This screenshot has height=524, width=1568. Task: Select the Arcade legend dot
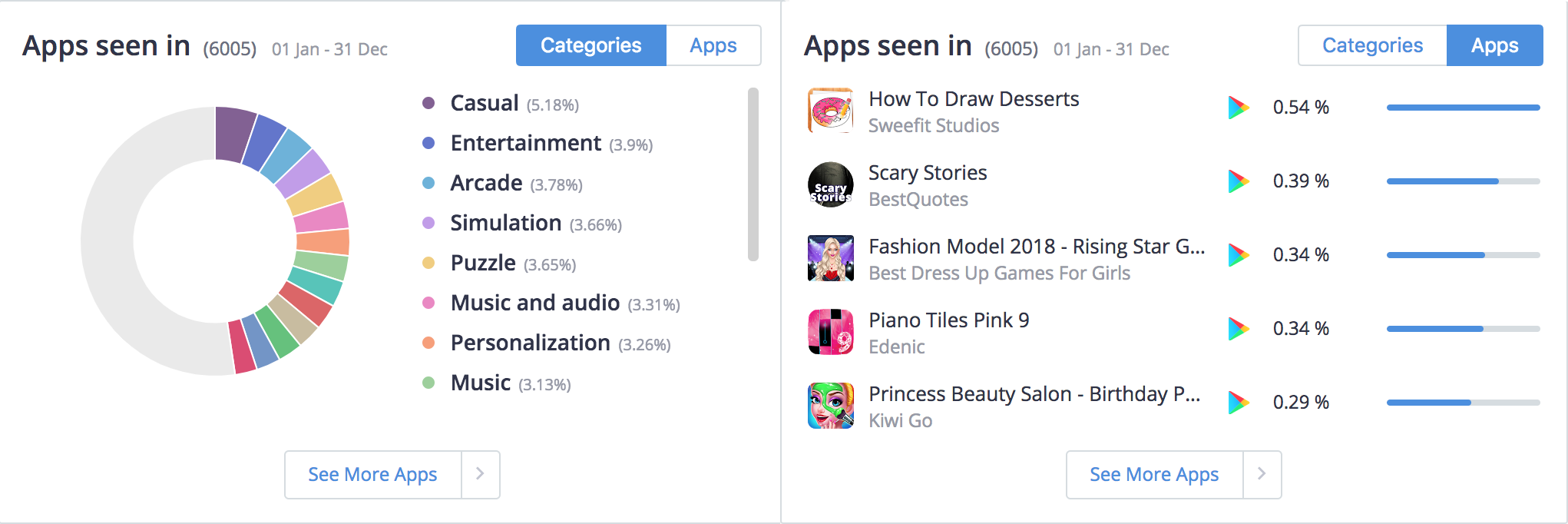click(428, 183)
